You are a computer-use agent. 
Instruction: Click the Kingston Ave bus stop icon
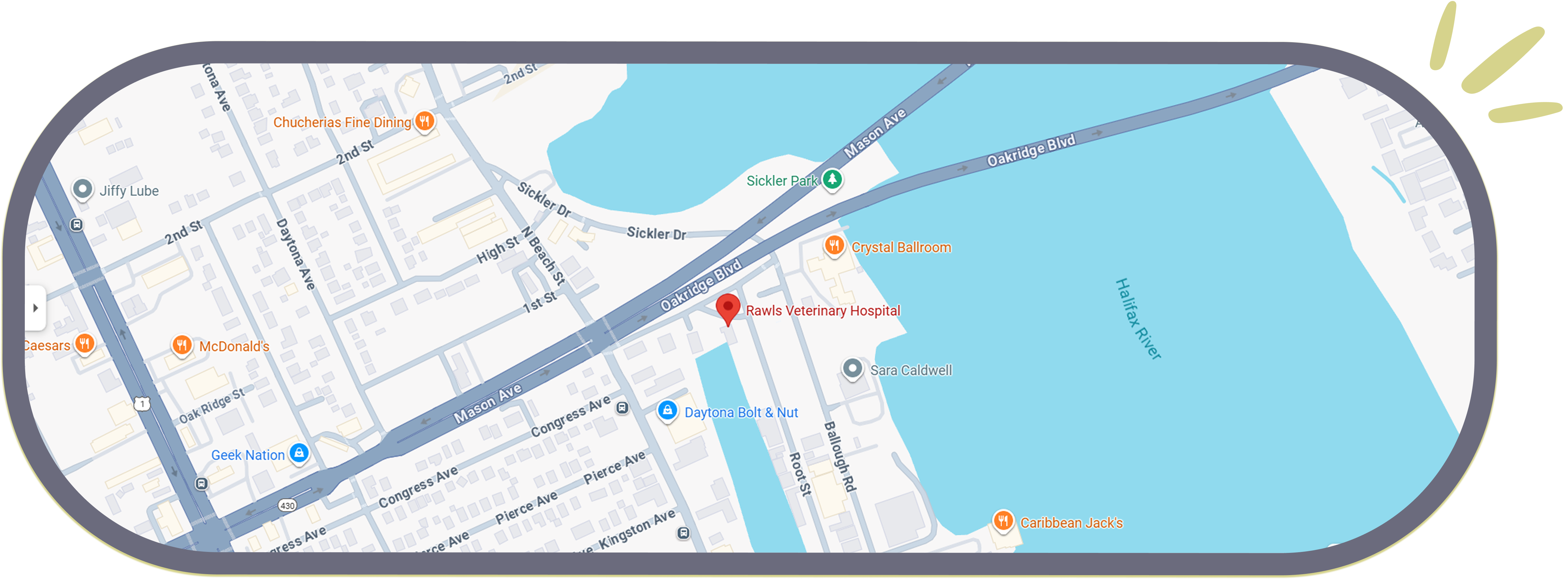(684, 534)
